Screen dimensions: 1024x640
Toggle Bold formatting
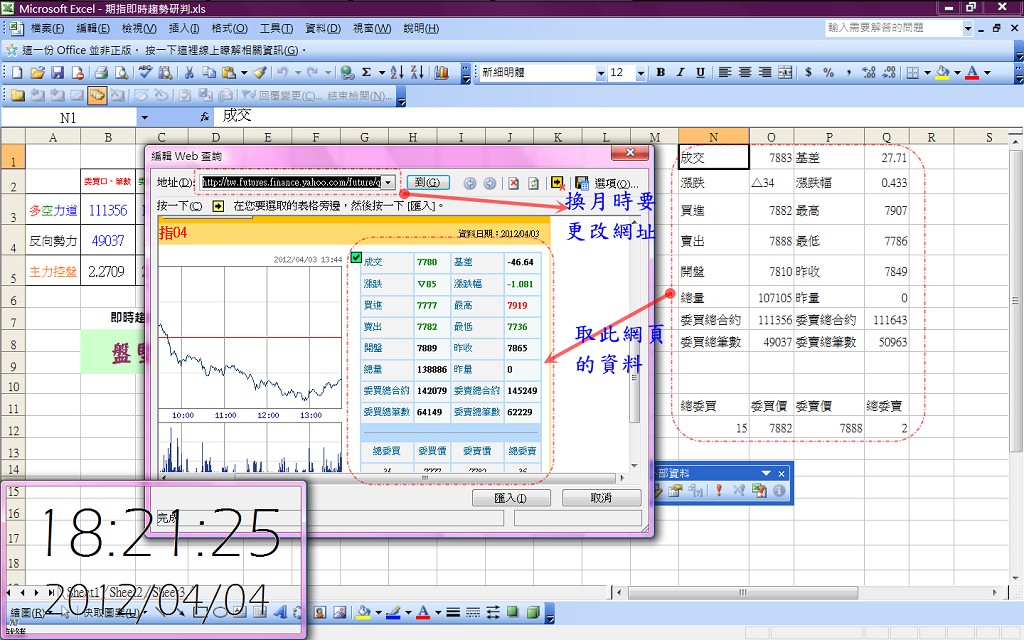click(x=661, y=72)
